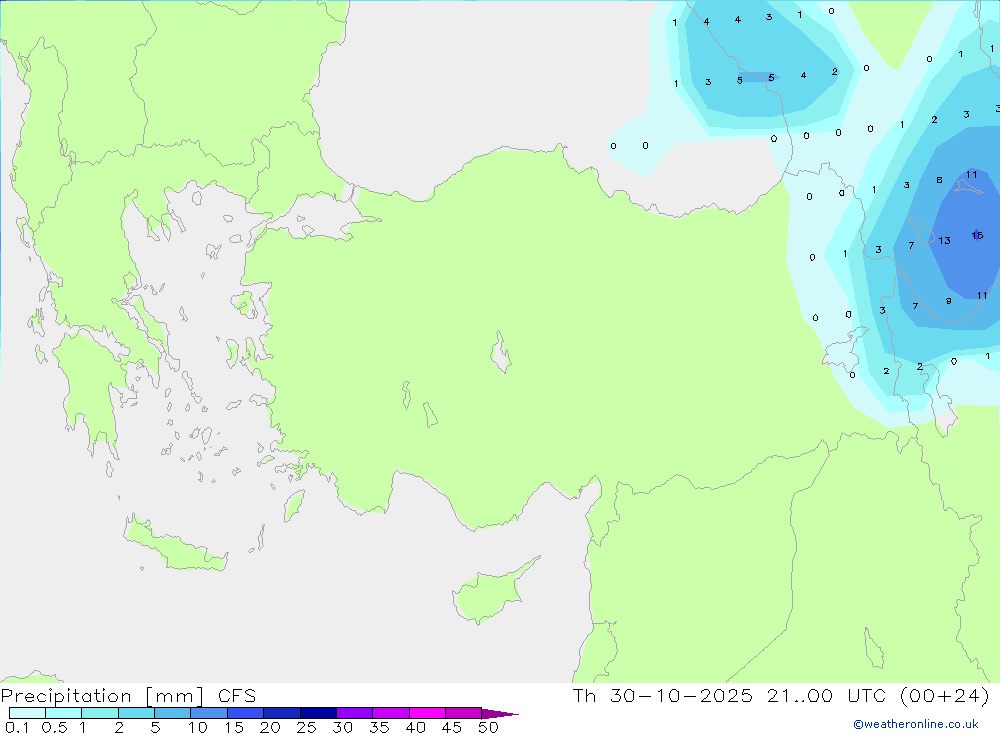
Task: Select the 10–15 mm legend swatch
Action: point(209,713)
